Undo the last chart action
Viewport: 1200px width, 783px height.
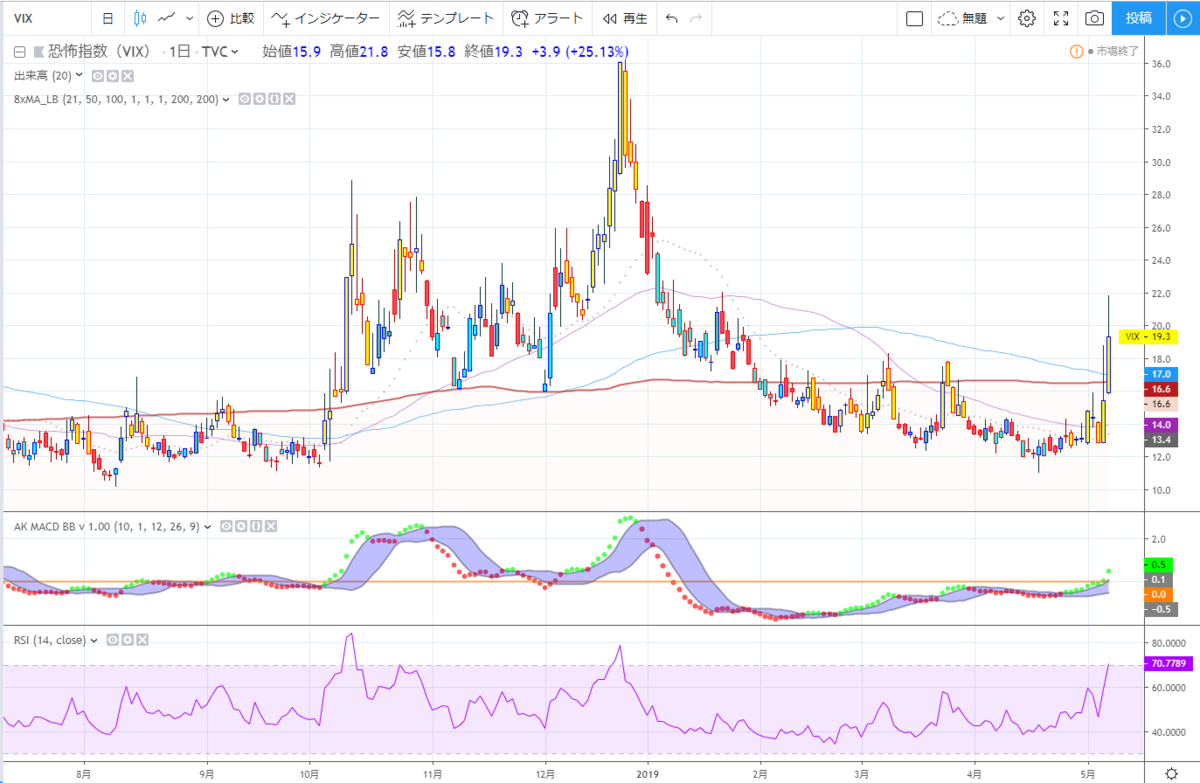point(671,18)
